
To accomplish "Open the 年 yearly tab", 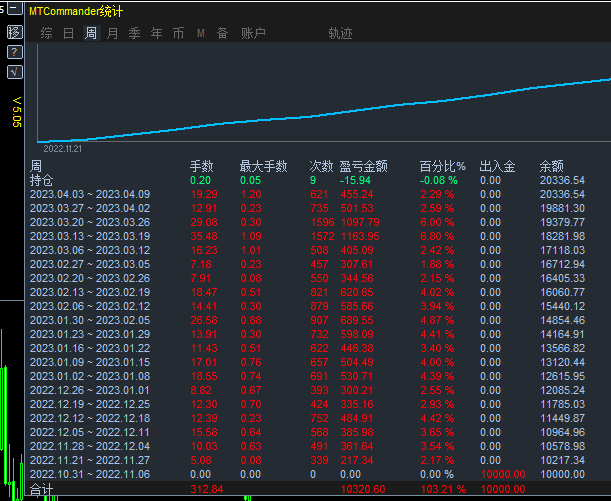I will click(157, 33).
